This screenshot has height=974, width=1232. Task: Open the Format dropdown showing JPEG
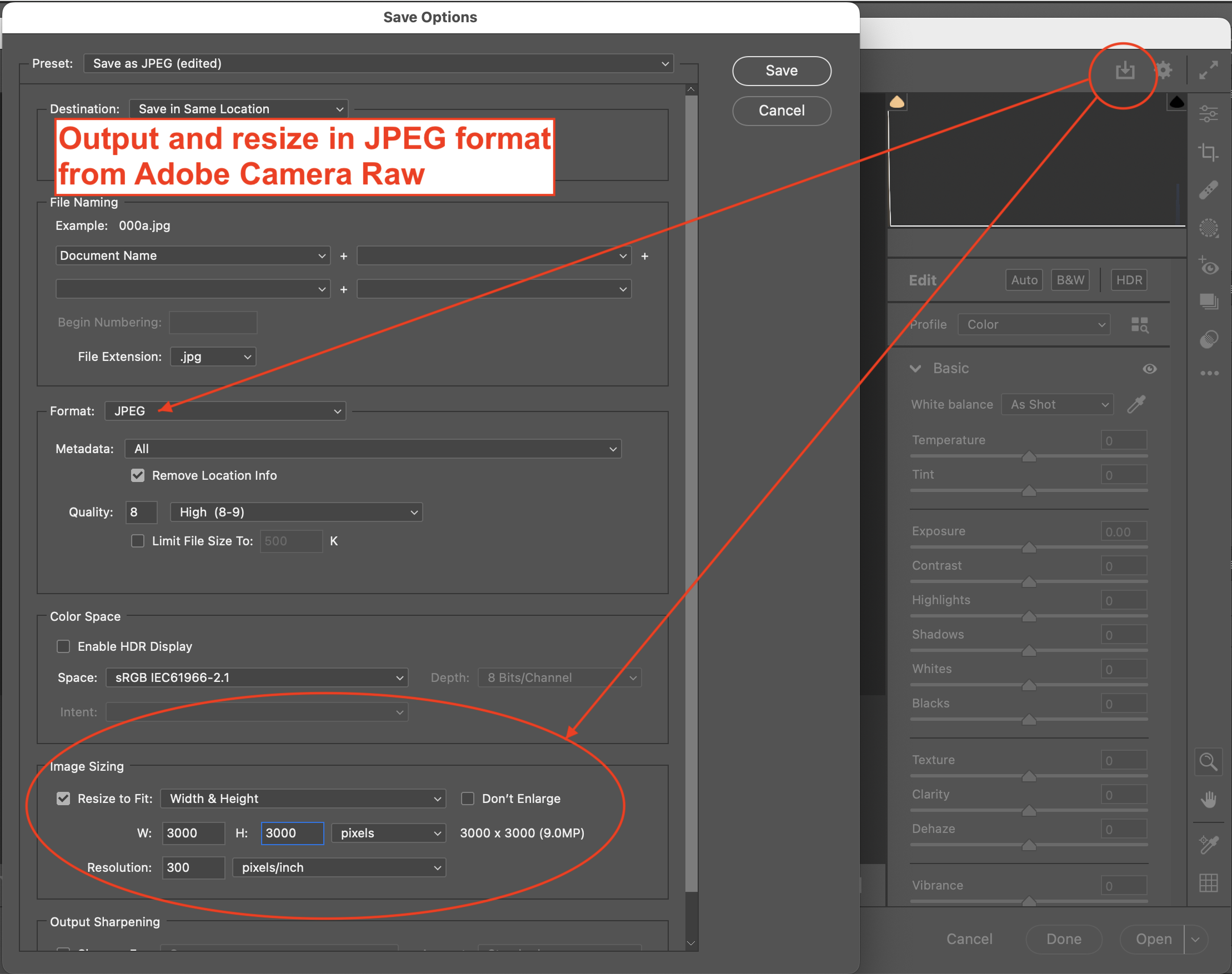click(225, 410)
